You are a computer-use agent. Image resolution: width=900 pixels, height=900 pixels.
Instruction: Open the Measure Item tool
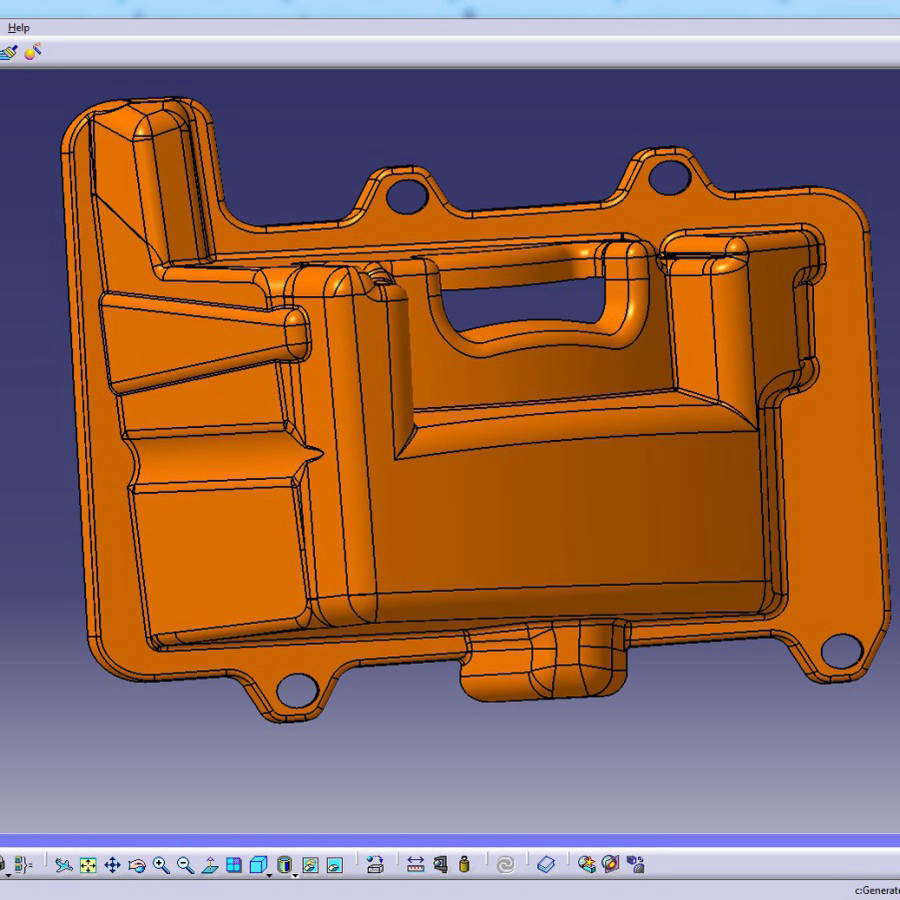pos(440,865)
